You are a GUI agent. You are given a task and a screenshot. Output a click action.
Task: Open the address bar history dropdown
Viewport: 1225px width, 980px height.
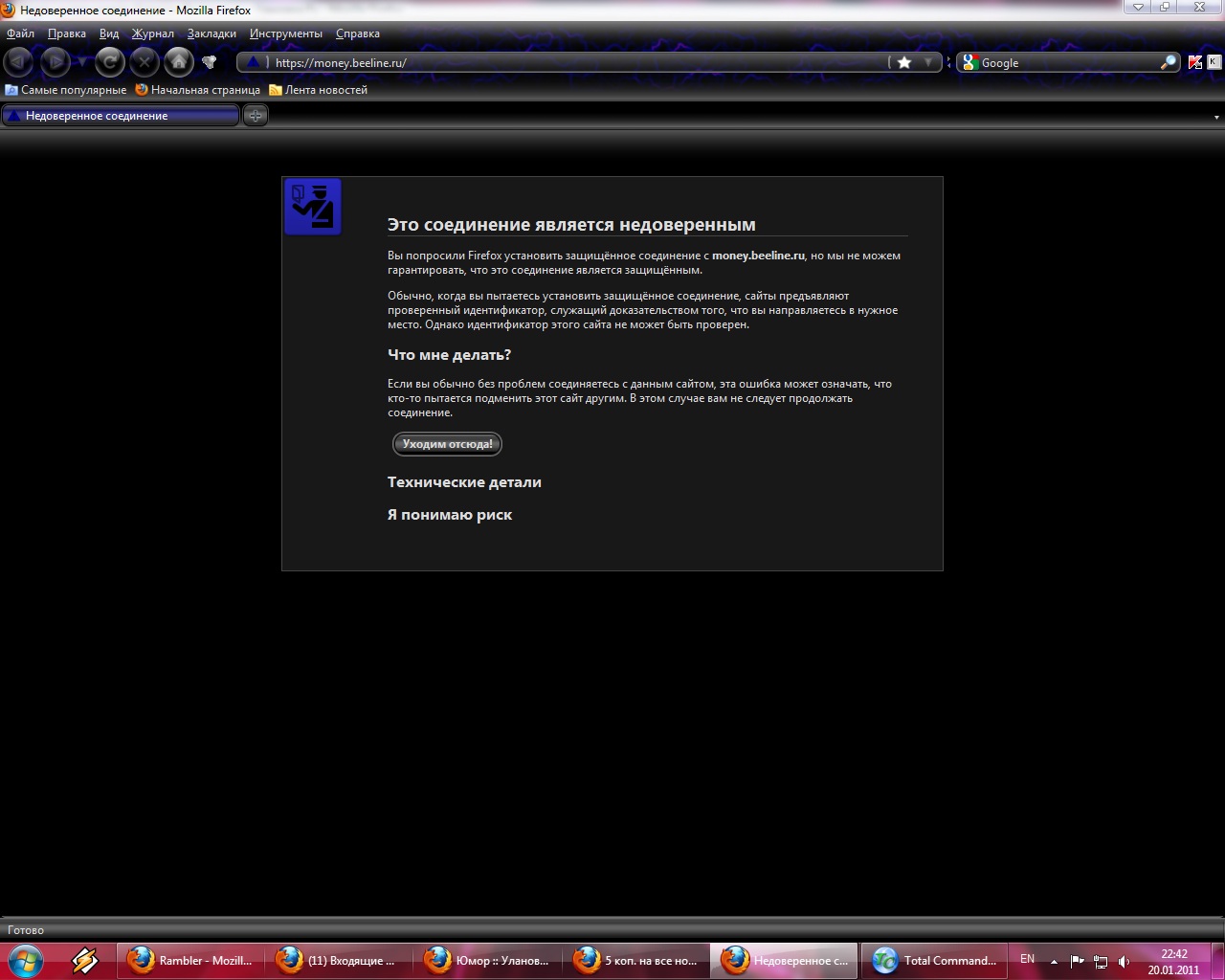927,62
